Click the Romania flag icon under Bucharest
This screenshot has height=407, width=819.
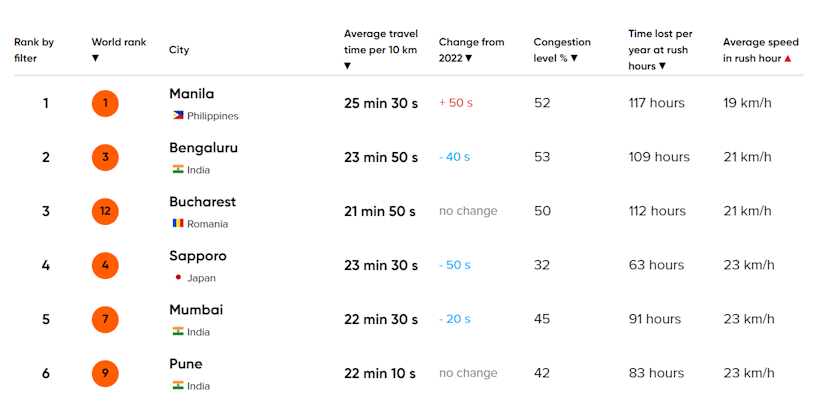[x=178, y=224]
